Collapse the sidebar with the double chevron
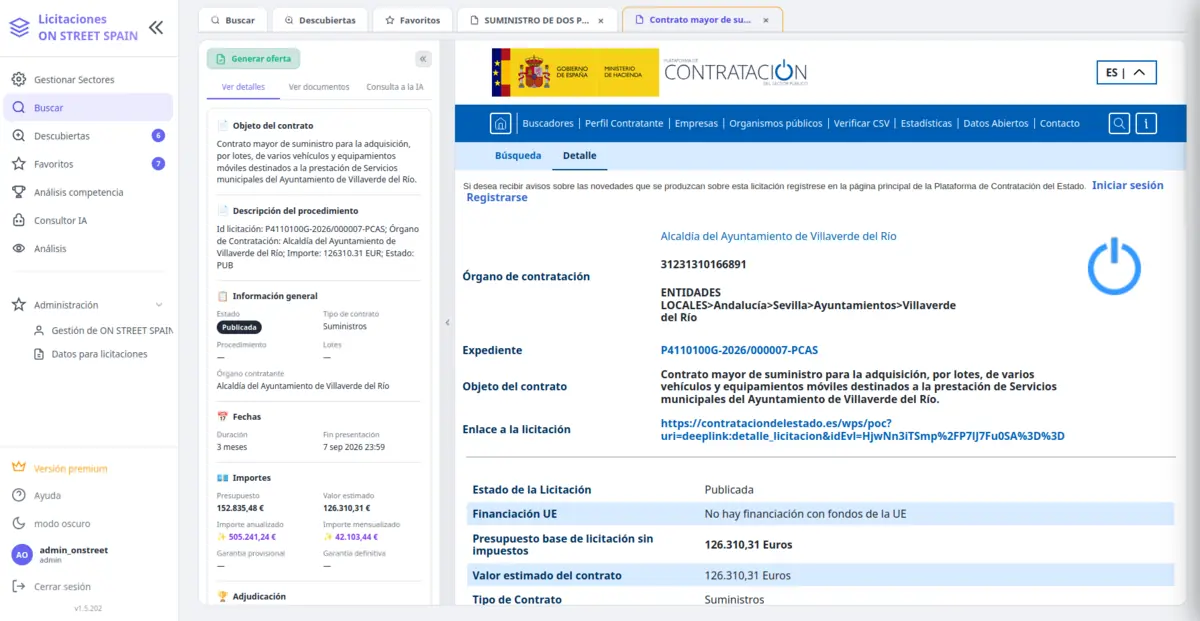Screen dimensions: 1200x621 click(156, 27)
